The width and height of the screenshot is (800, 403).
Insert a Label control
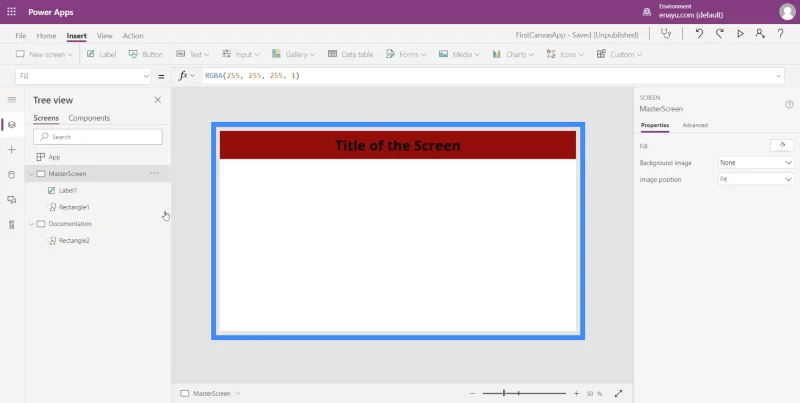[101, 54]
